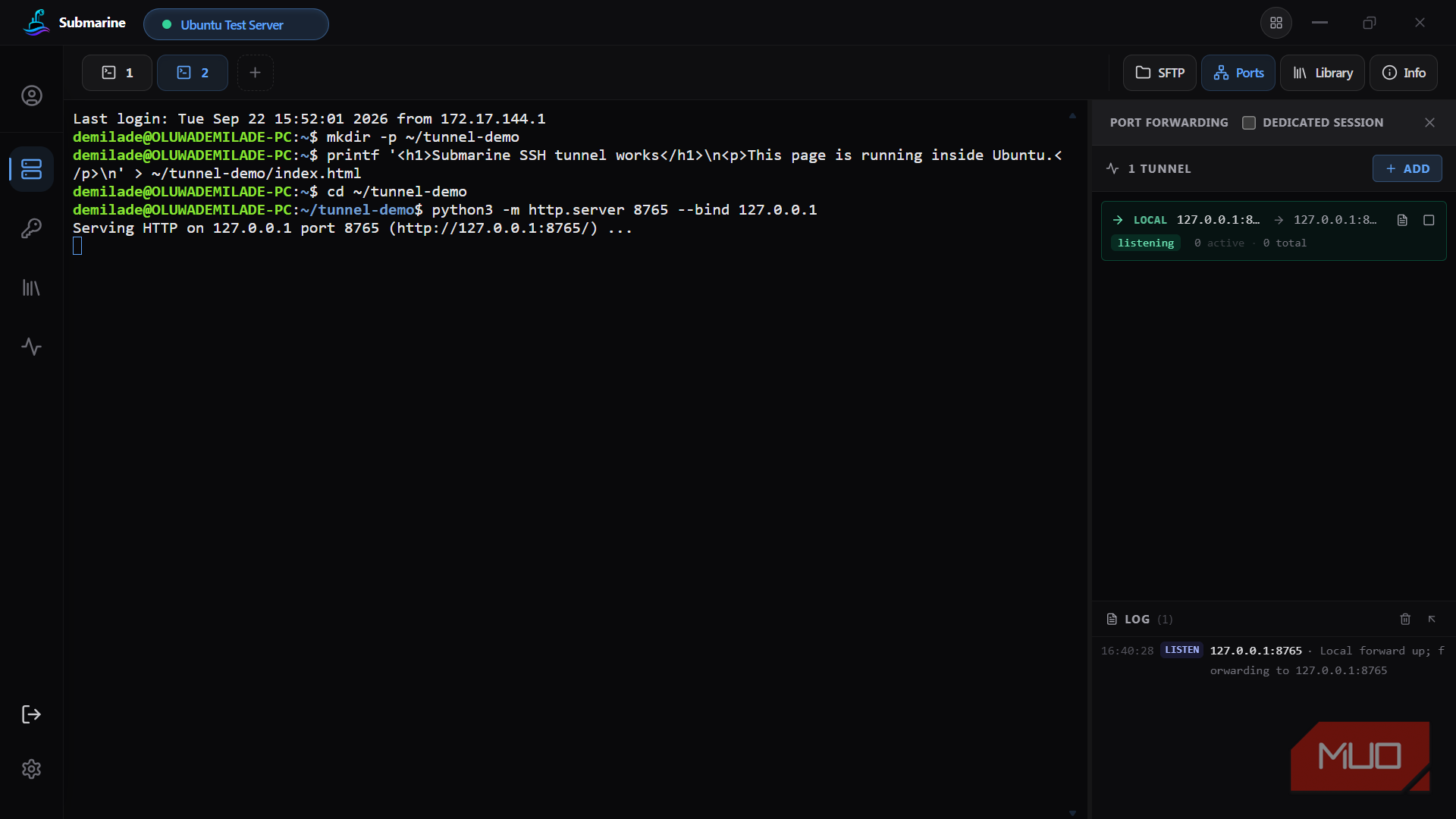Image resolution: width=1456 pixels, height=819 pixels.
Task: Open the profile icon in sidebar
Action: pyautogui.click(x=31, y=96)
